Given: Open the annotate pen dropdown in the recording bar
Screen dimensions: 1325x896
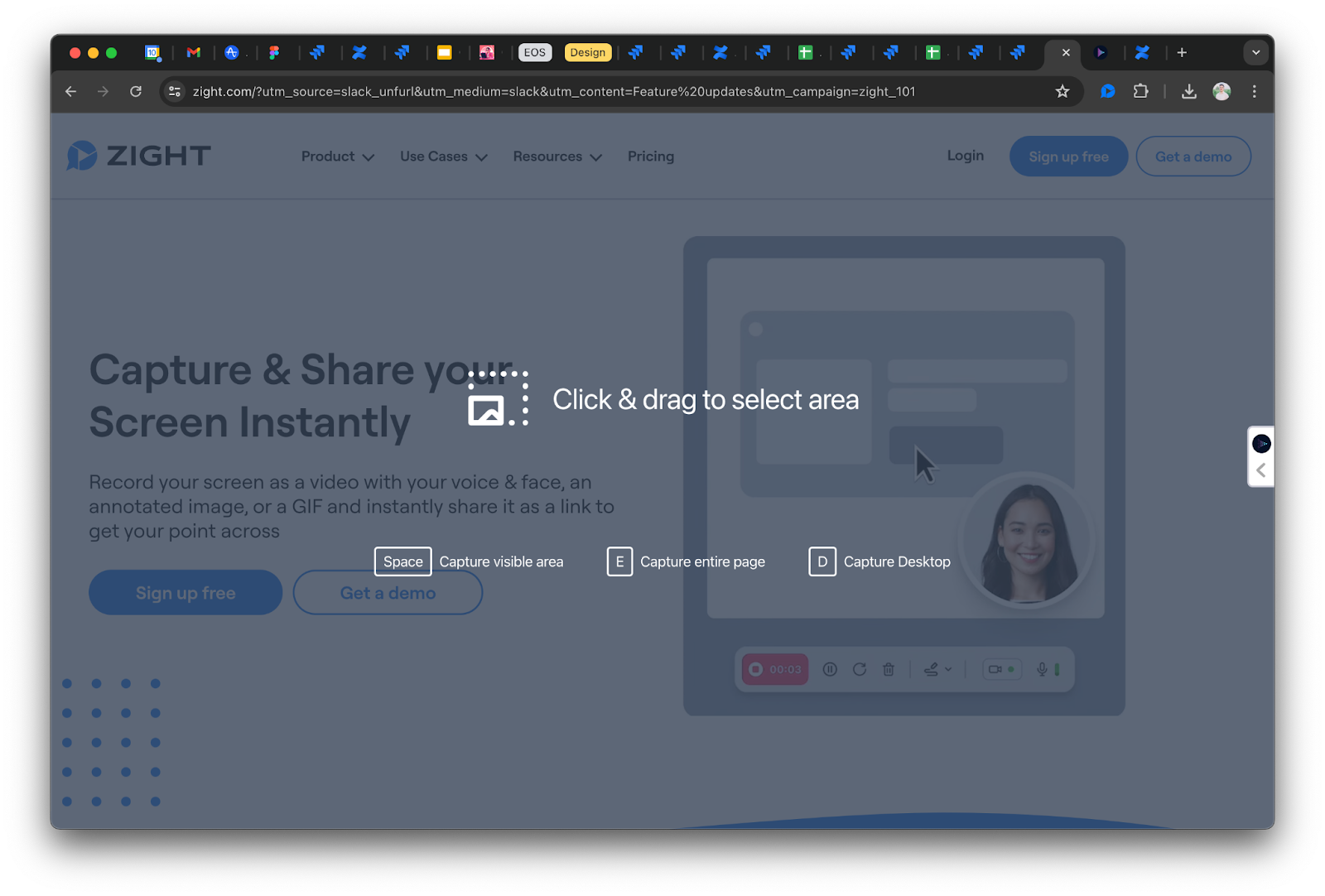Looking at the screenshot, I should click(937, 669).
